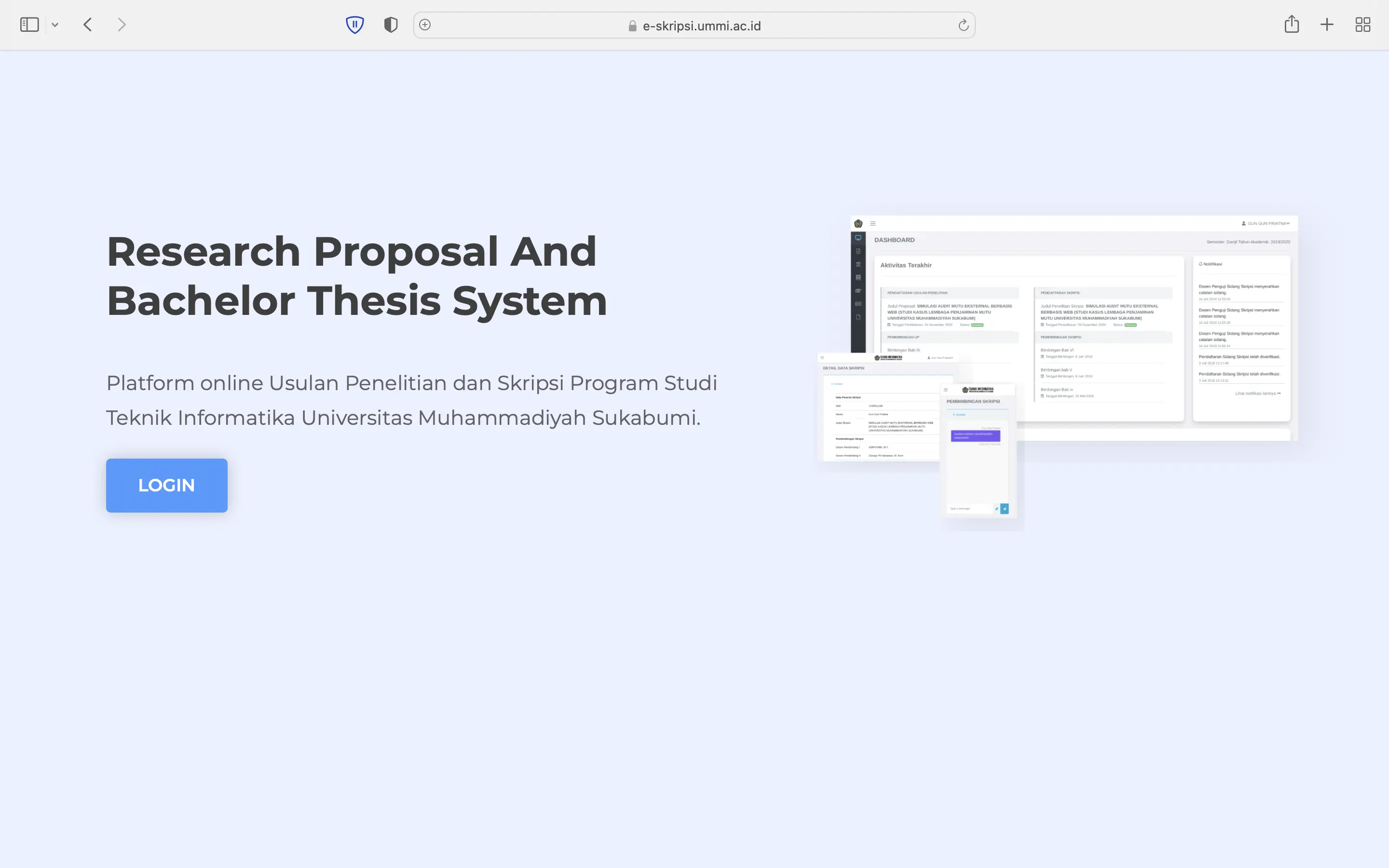The height and width of the screenshot is (868, 1389).
Task: Click the page settings icon in address bar
Action: click(x=425, y=25)
